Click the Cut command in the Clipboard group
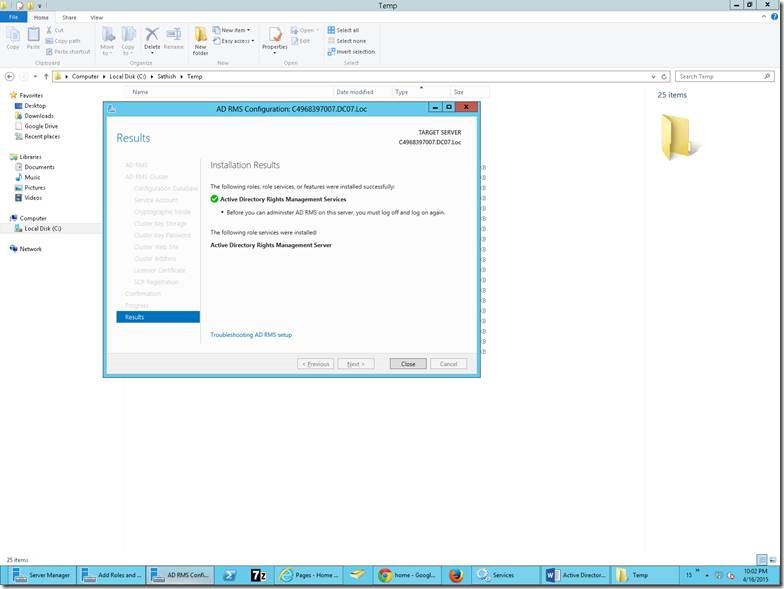The image size is (784, 589). pyautogui.click(x=55, y=30)
